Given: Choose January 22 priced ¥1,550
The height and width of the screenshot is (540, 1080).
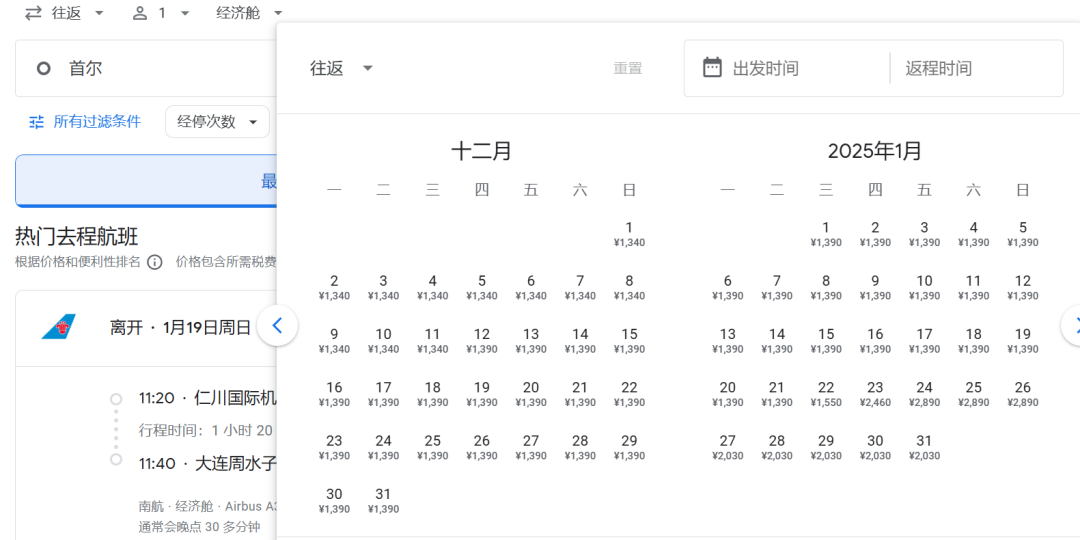Looking at the screenshot, I should [826, 393].
